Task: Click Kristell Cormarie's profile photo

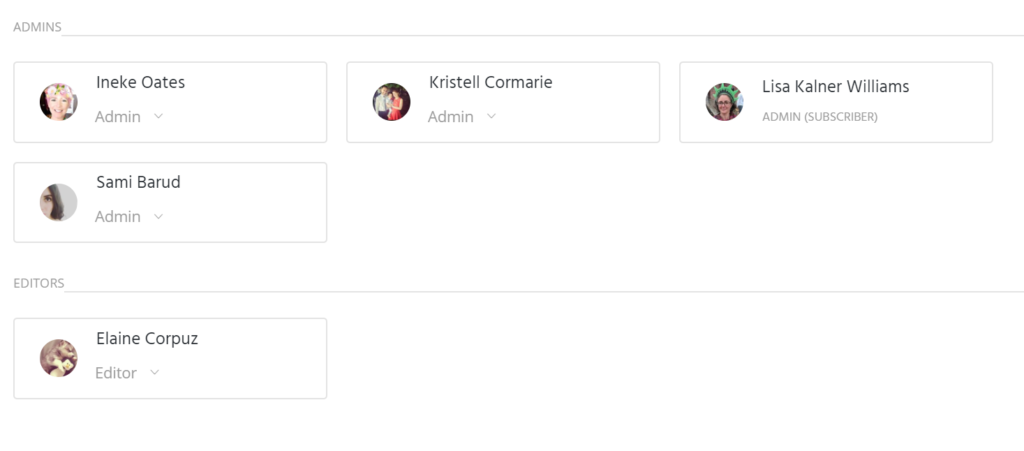Action: (x=392, y=102)
